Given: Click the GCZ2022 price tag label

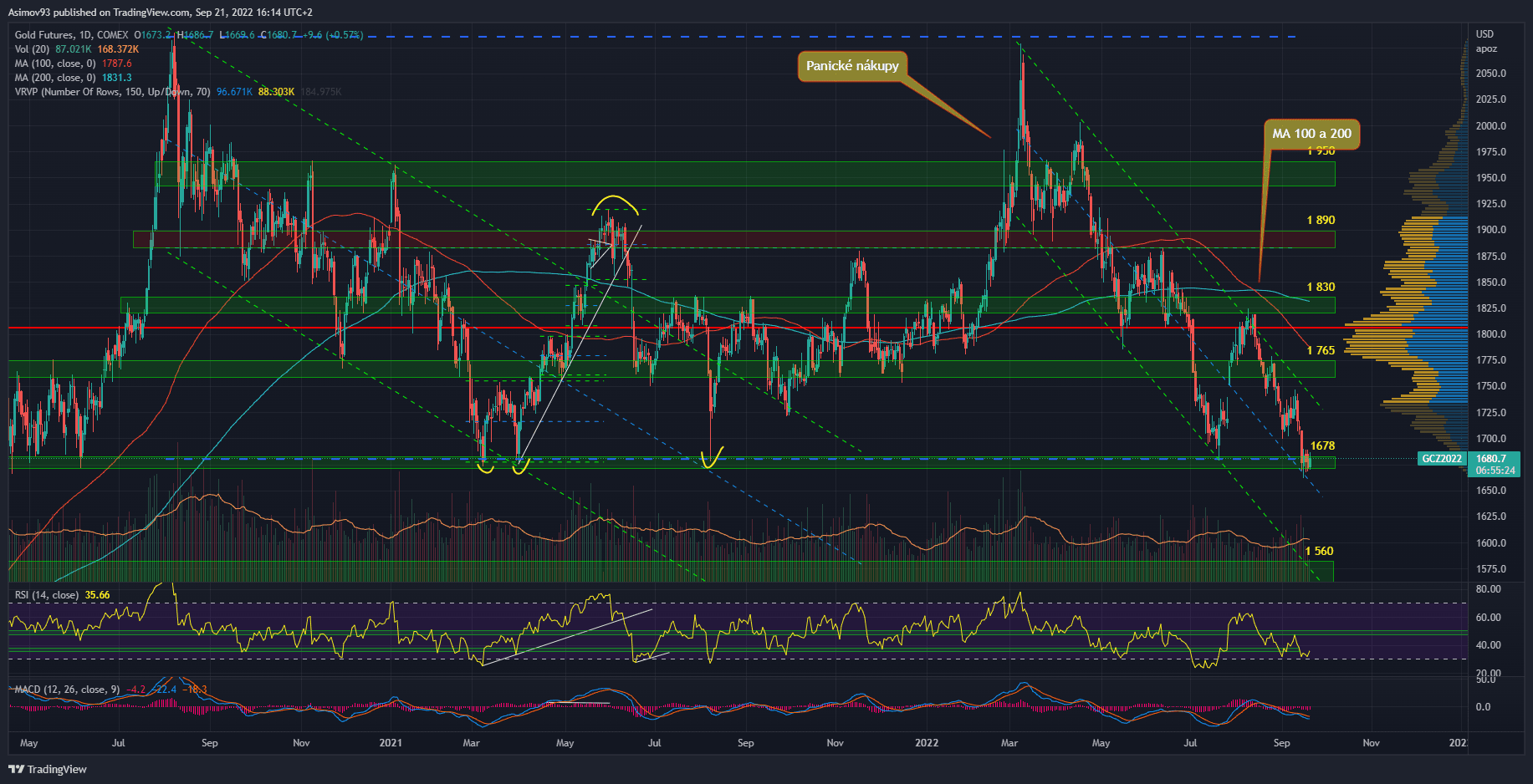Looking at the screenshot, I should [x=1443, y=459].
